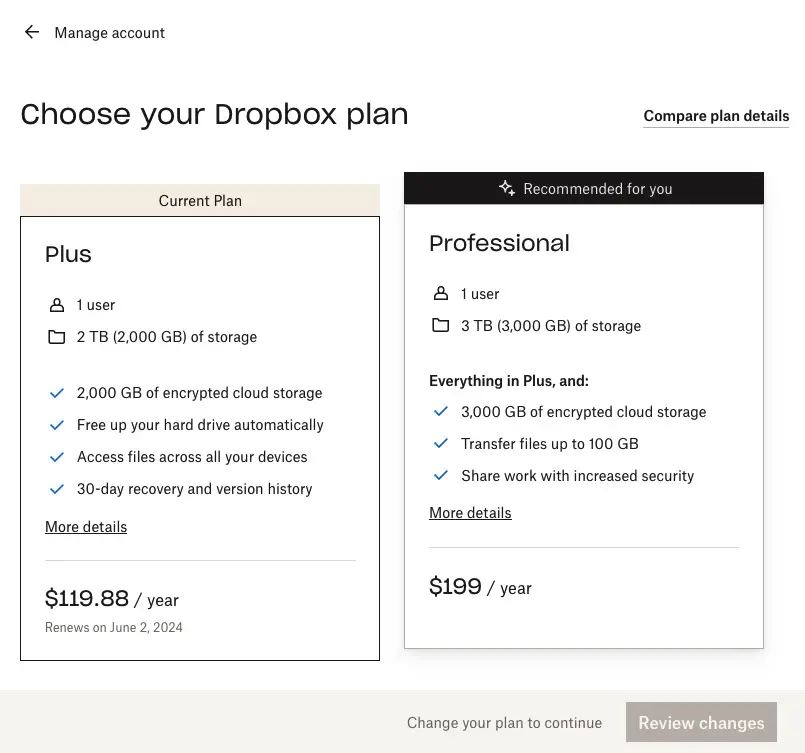This screenshot has height=753, width=805.
Task: Click the $199 / year price
Action: tap(480, 587)
